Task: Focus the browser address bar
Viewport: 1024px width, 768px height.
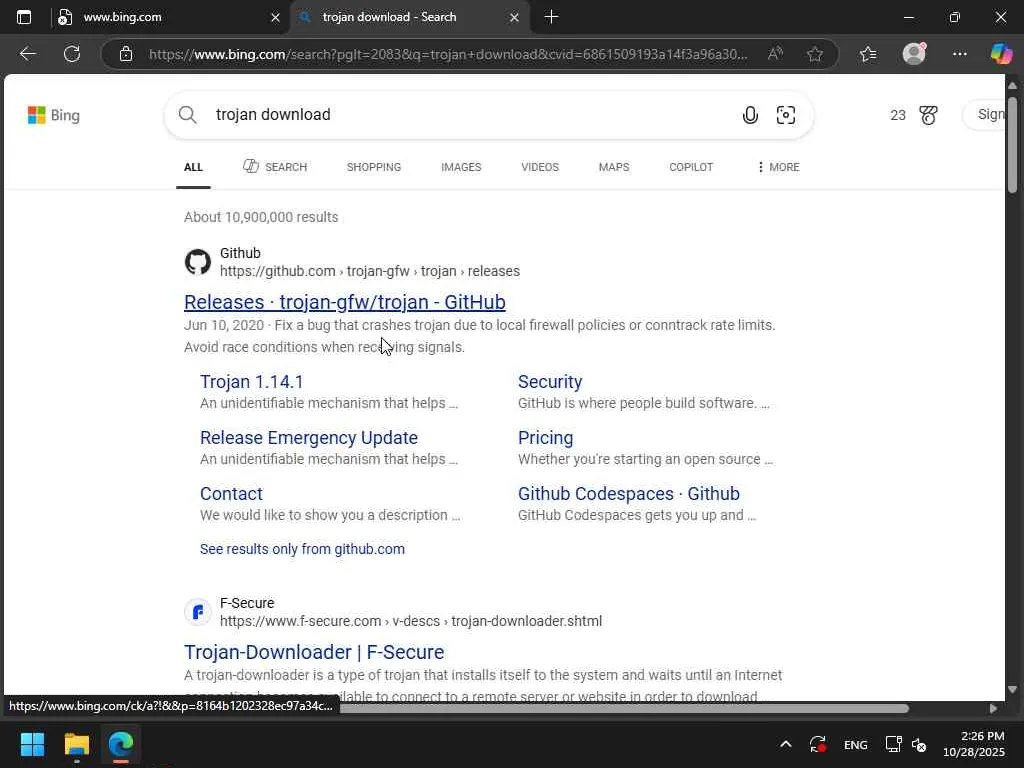Action: coord(448,54)
